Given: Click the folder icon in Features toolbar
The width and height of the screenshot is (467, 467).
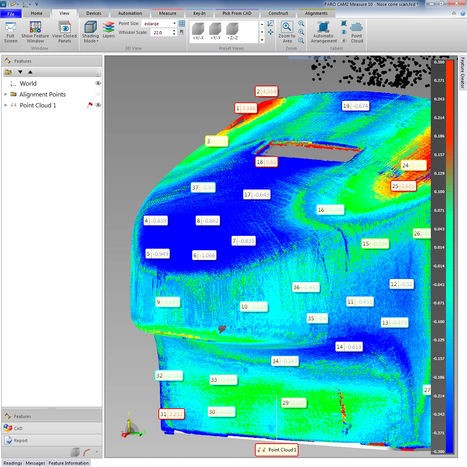Looking at the screenshot, I should pos(8,72).
